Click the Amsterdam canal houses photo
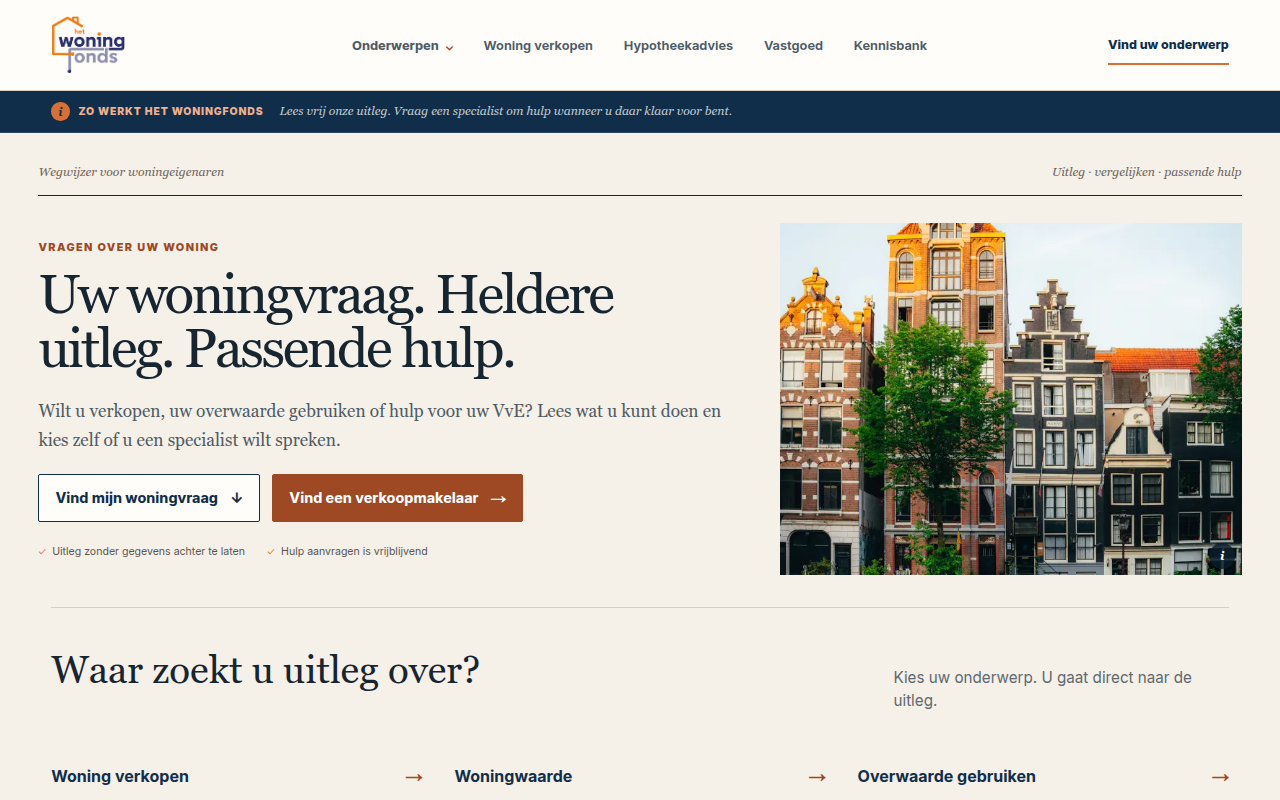Viewport: 1280px width, 800px height. (1011, 399)
